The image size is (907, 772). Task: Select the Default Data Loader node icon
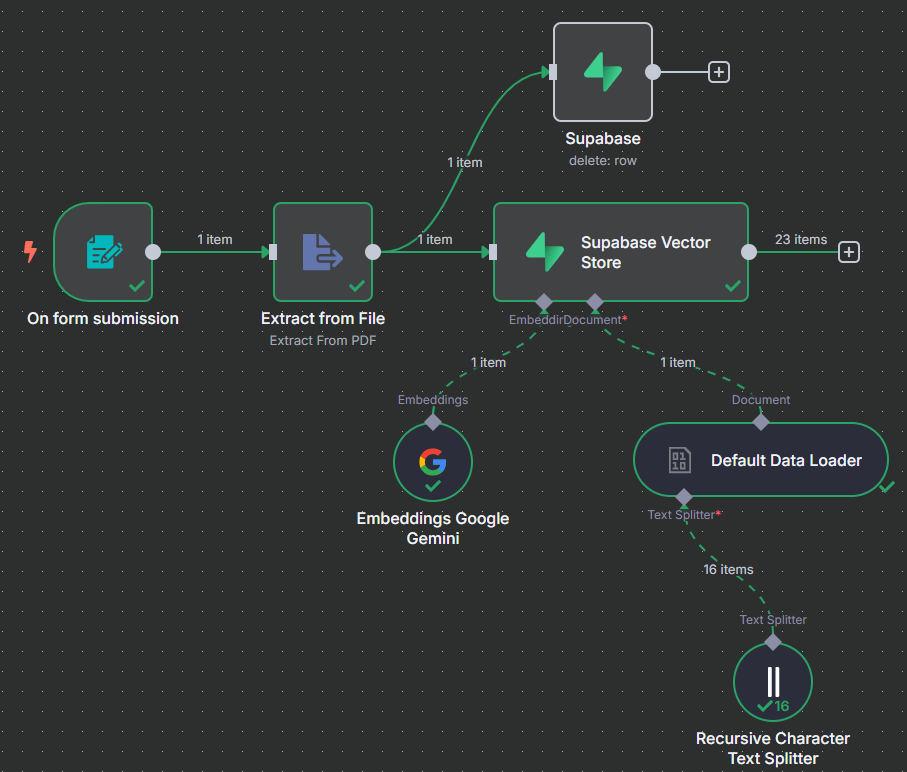[680, 460]
